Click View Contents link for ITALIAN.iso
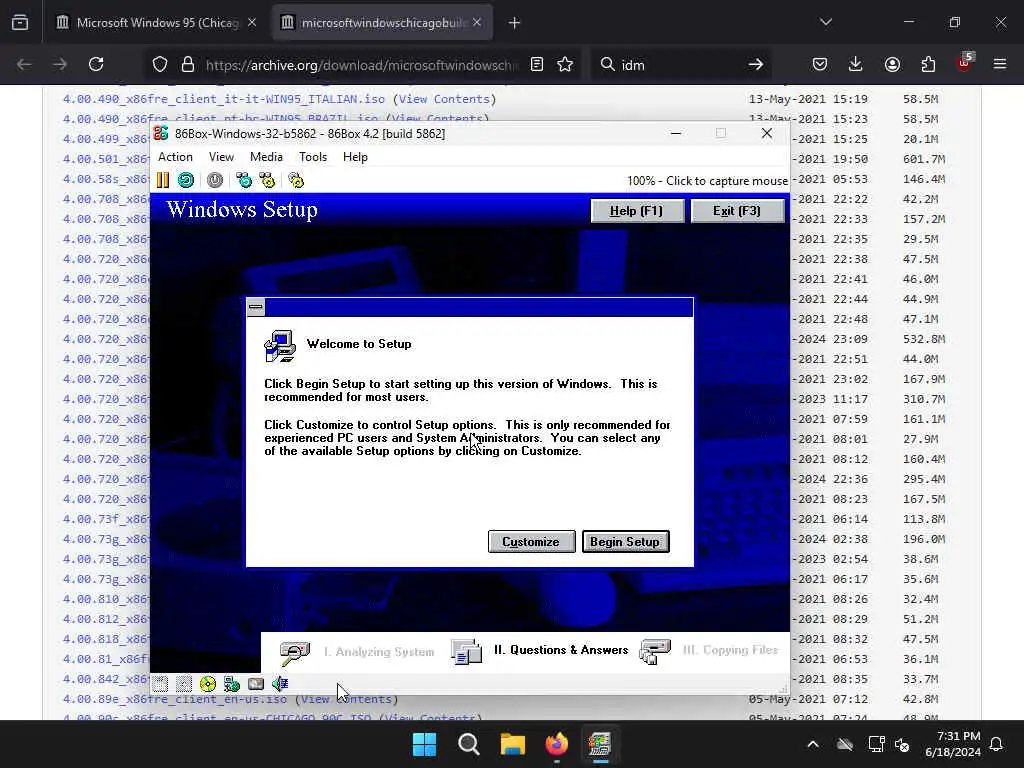The image size is (1024, 768). 444,99
